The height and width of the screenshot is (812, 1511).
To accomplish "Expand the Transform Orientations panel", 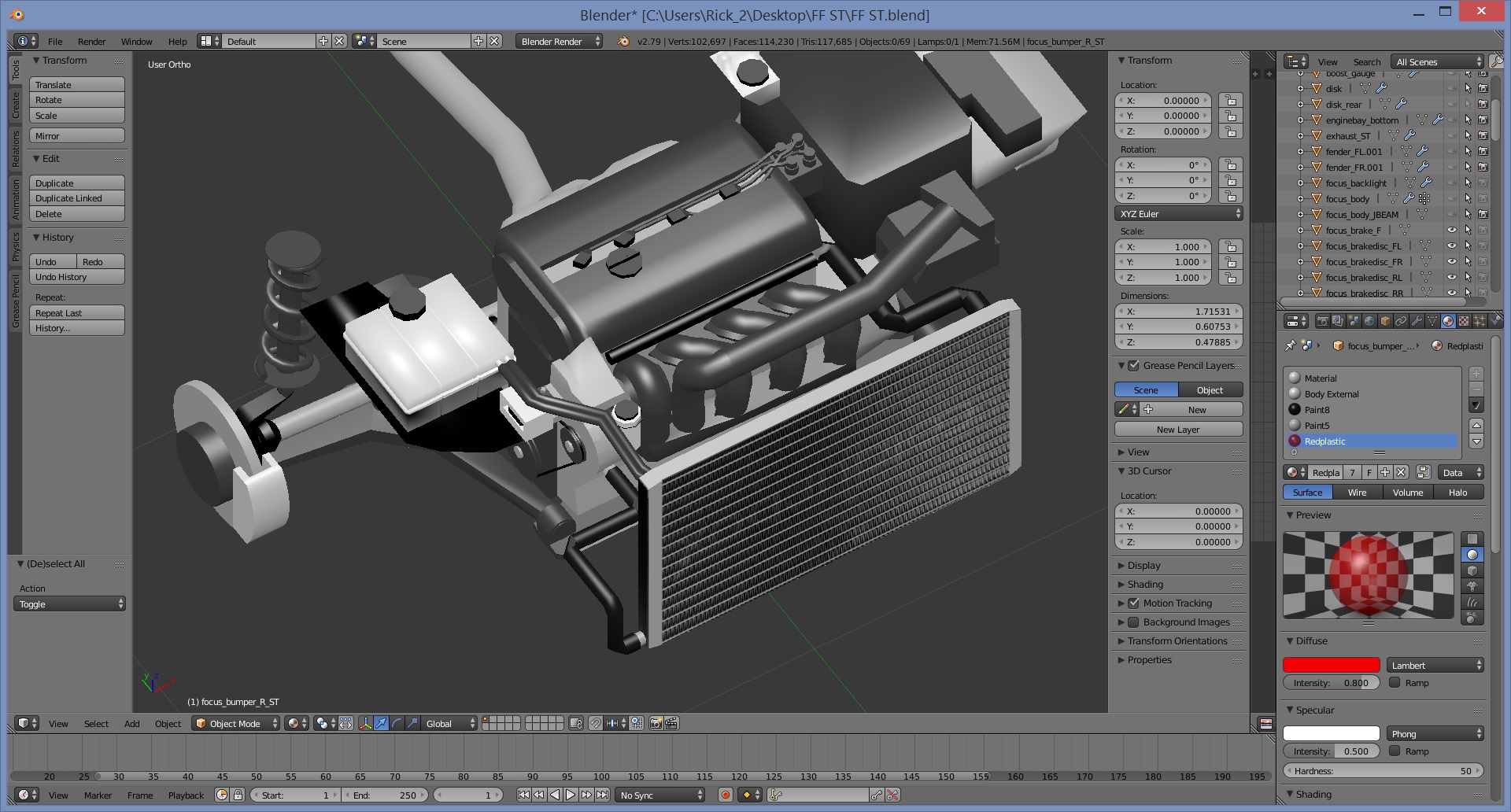I will 1178,640.
